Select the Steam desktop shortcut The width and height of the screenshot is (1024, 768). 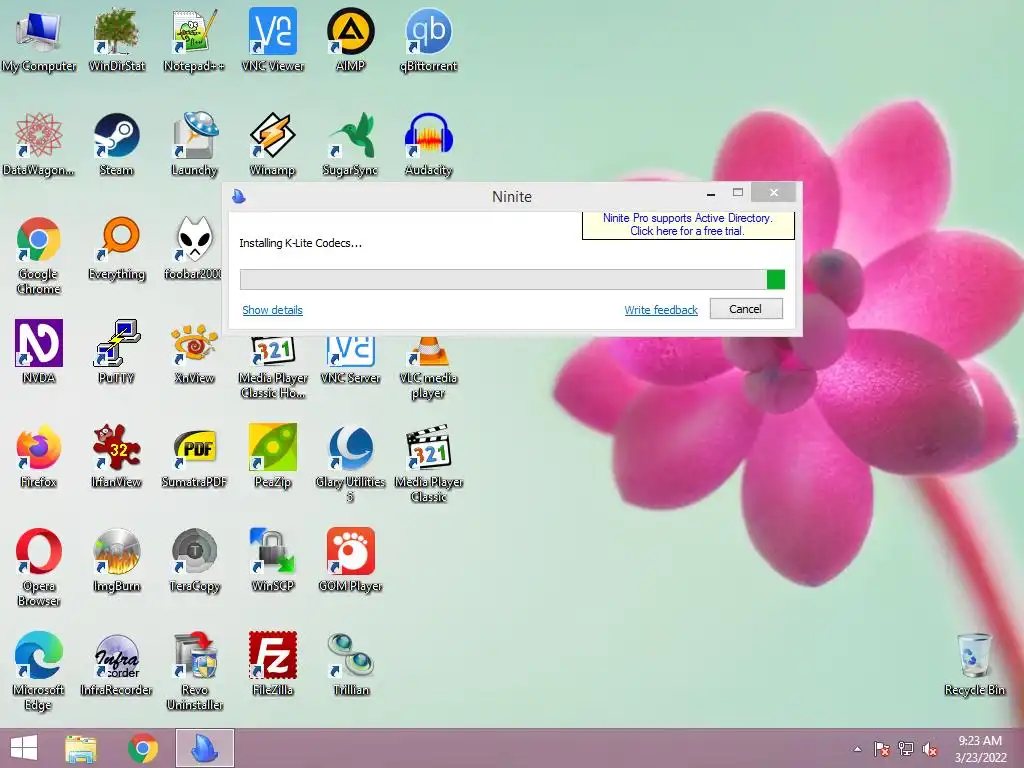(x=116, y=145)
